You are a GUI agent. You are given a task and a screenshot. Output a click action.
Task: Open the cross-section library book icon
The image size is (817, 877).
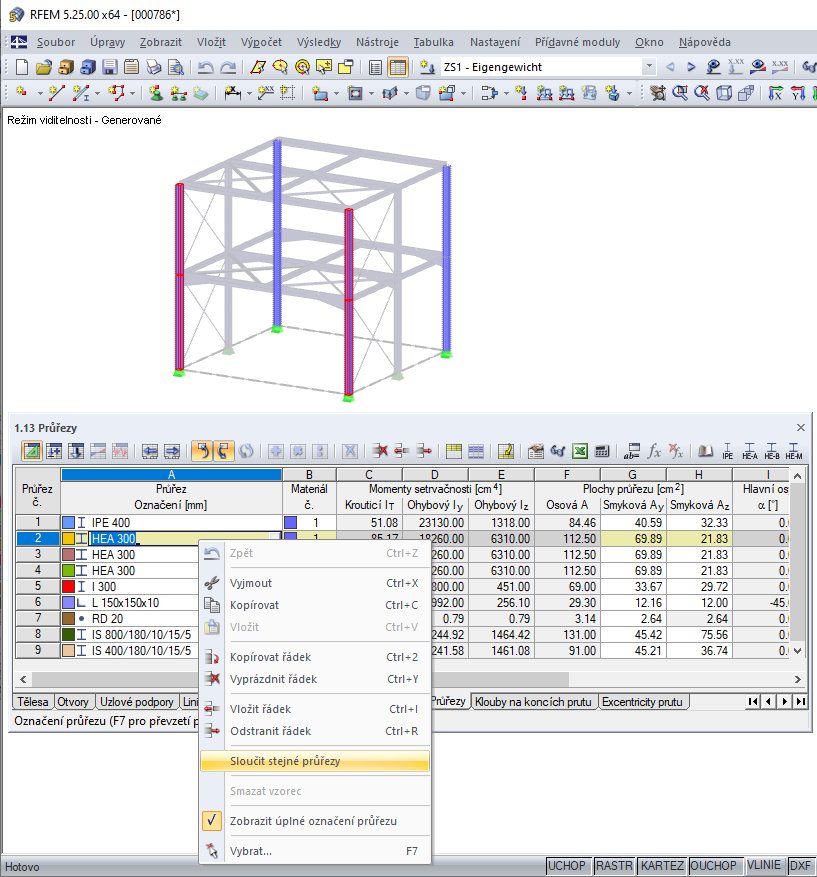pos(705,451)
